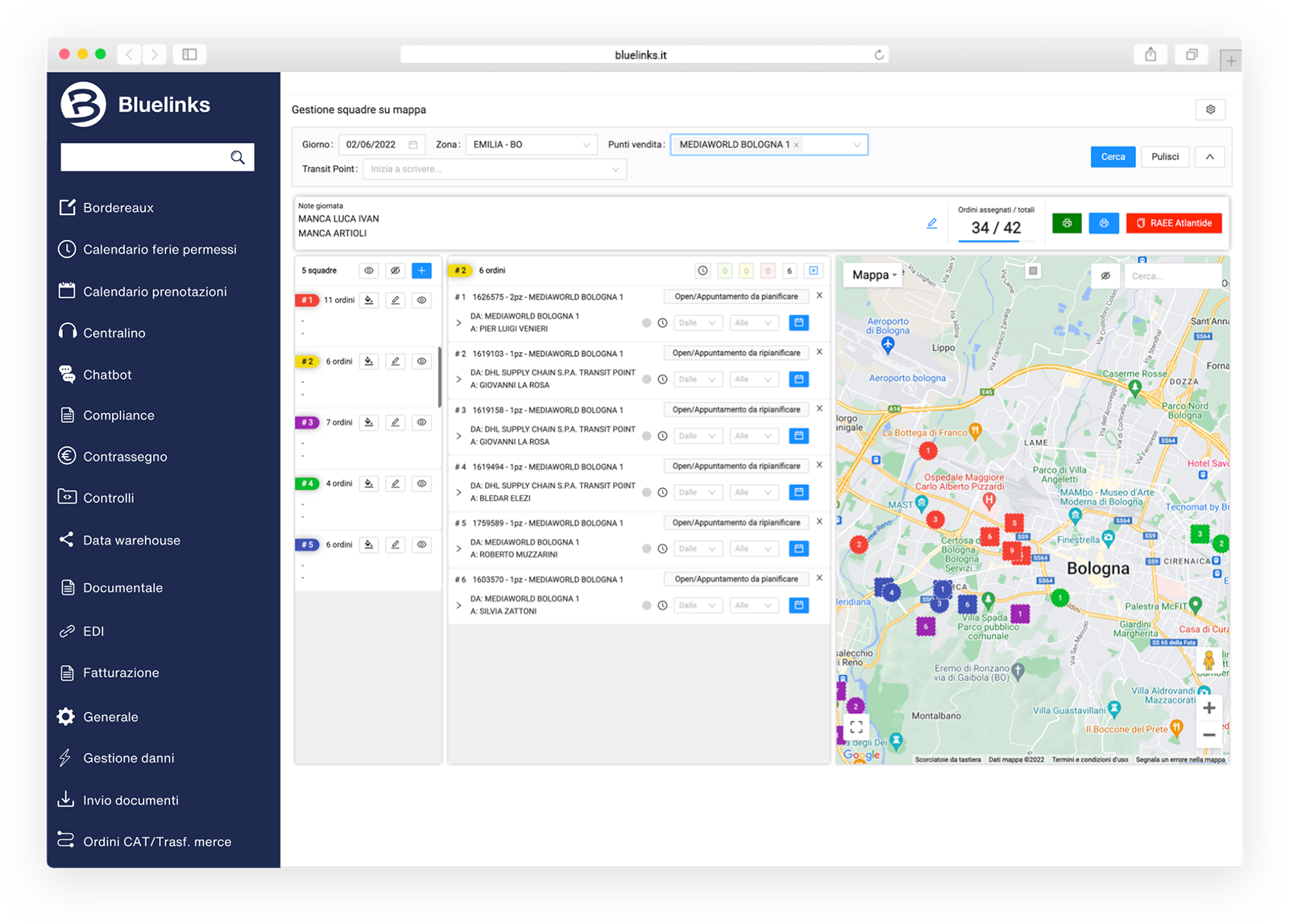
Task: Click fill-color icon for squadra #3
Action: [369, 422]
